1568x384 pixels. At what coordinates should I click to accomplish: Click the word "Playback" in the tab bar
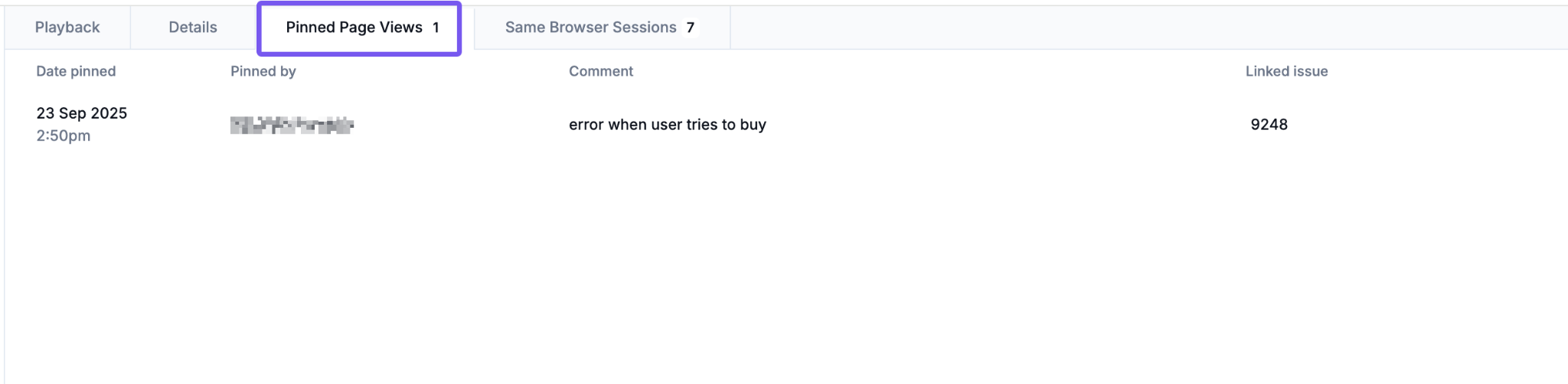click(67, 28)
